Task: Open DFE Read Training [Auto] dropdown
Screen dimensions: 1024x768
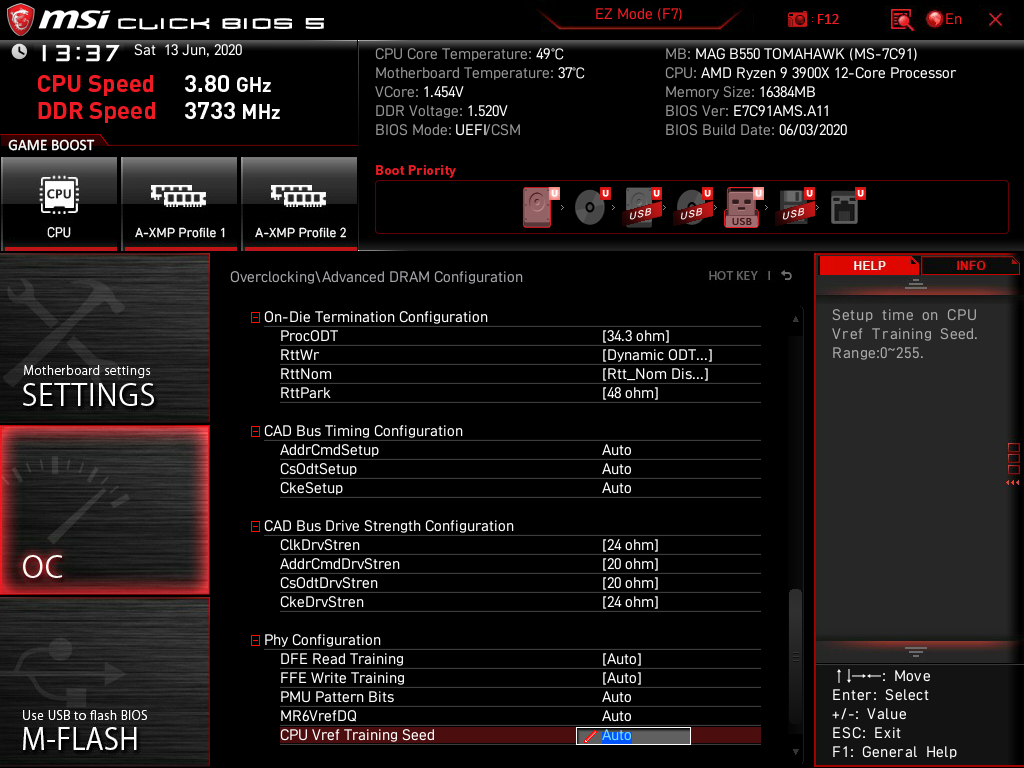Action: 622,659
